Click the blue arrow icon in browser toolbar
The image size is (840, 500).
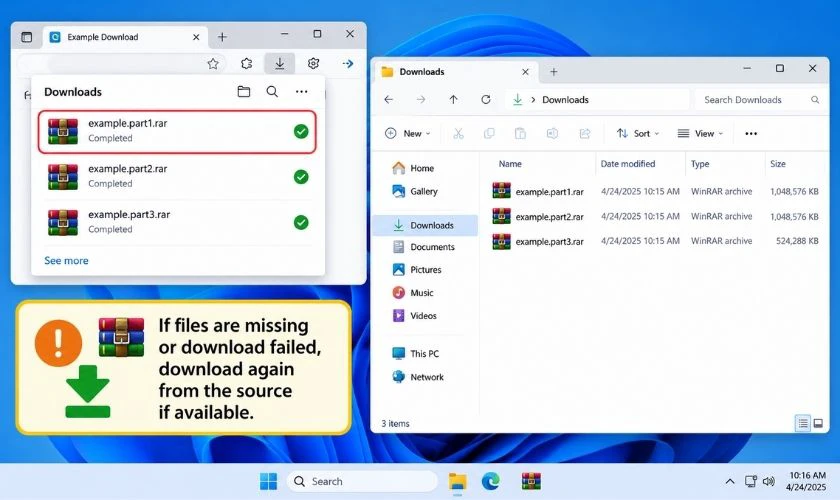point(348,64)
